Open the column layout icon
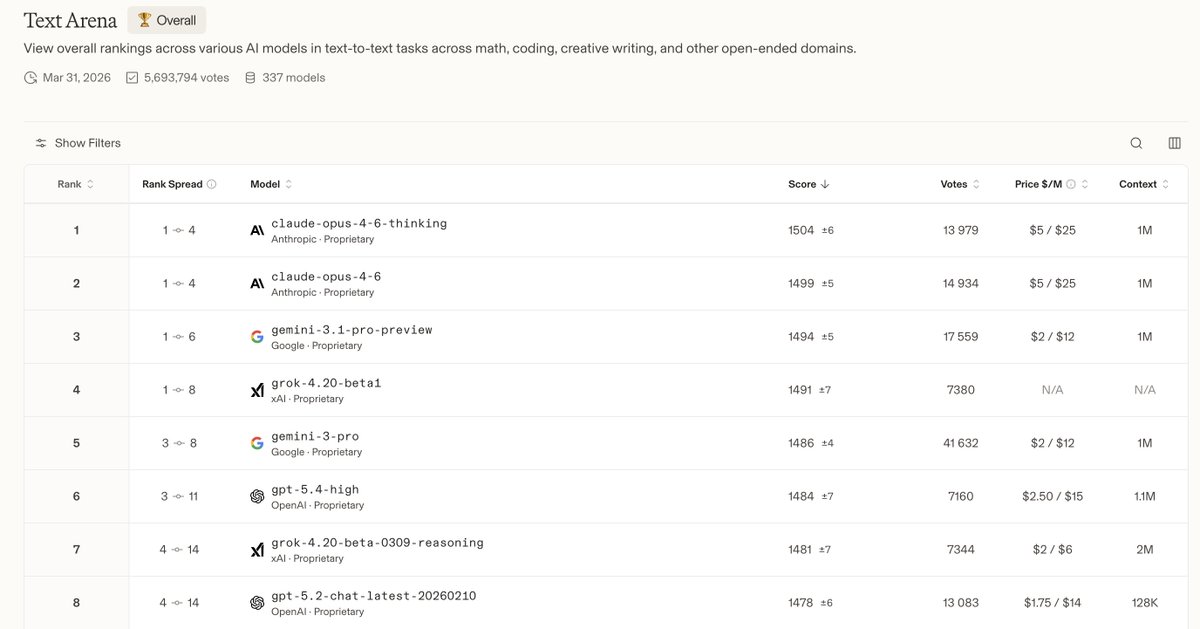 point(1175,143)
